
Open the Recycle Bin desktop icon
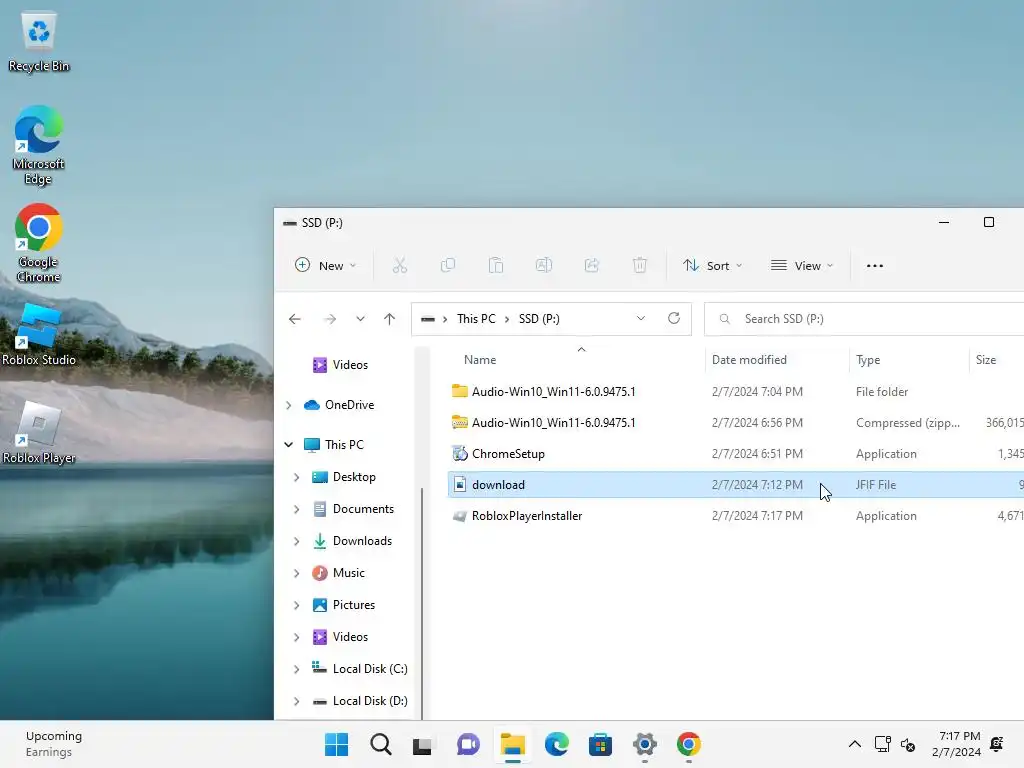point(39,42)
